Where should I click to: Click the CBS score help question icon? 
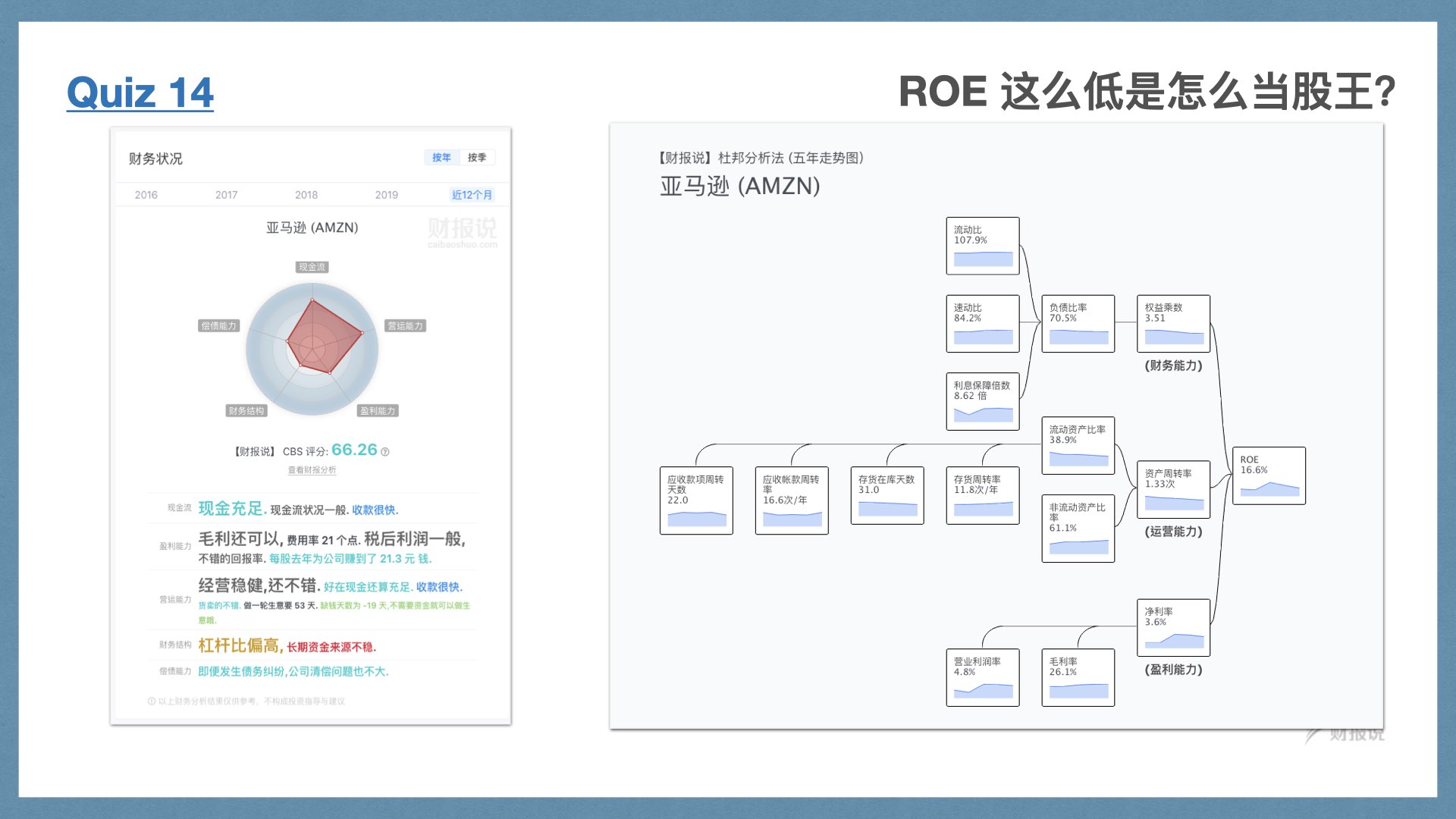(x=385, y=452)
